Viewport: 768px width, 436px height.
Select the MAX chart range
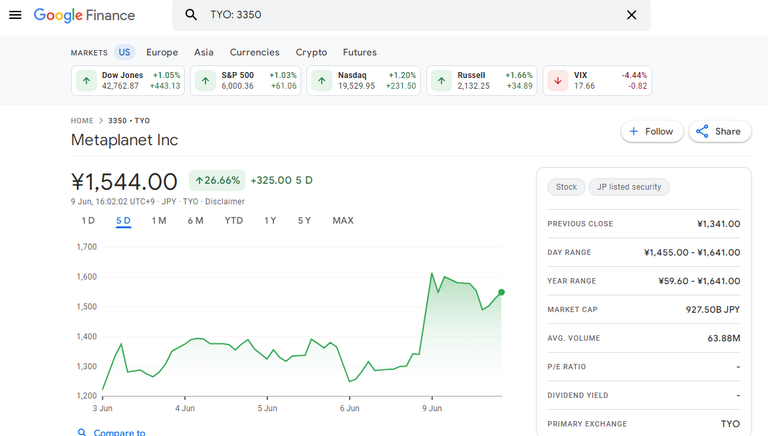click(x=343, y=220)
